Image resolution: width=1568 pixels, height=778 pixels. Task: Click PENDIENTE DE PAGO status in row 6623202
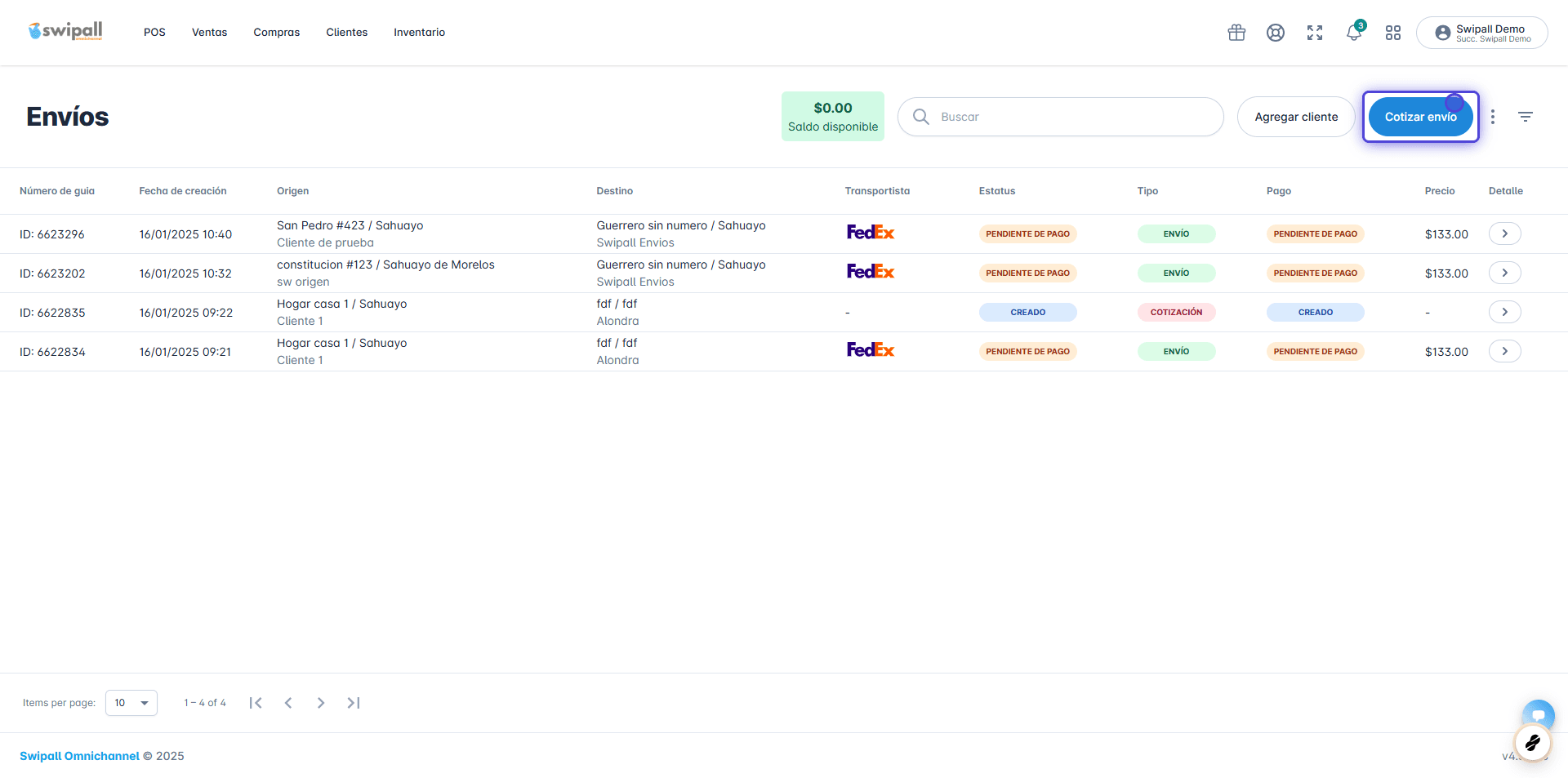(1028, 273)
